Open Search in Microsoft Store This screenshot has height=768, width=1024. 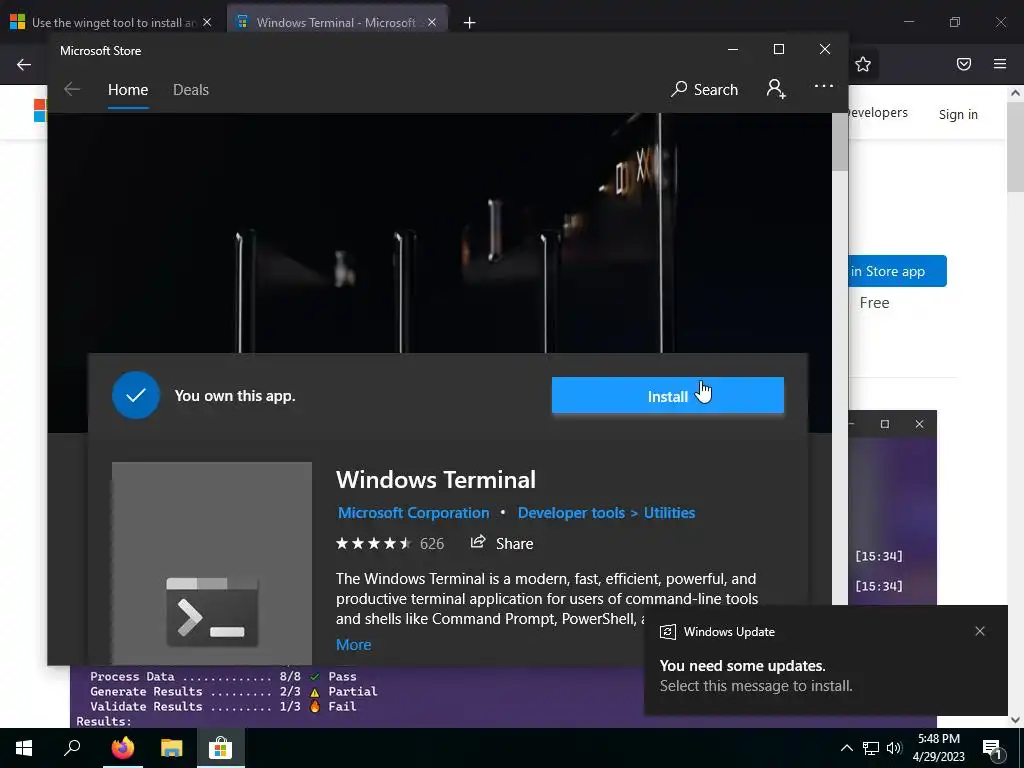tap(704, 89)
